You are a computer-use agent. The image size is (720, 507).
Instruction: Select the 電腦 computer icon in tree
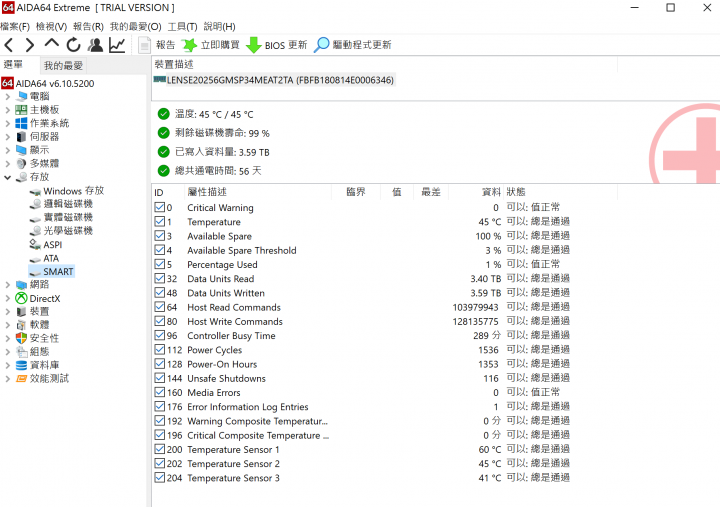[x=22, y=96]
